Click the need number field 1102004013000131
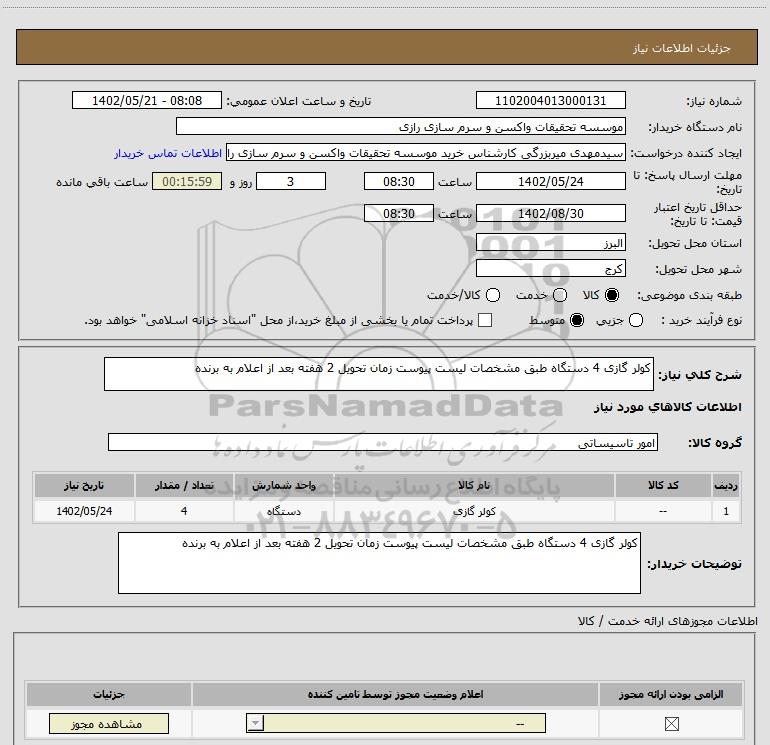The image size is (770, 745). (x=550, y=101)
